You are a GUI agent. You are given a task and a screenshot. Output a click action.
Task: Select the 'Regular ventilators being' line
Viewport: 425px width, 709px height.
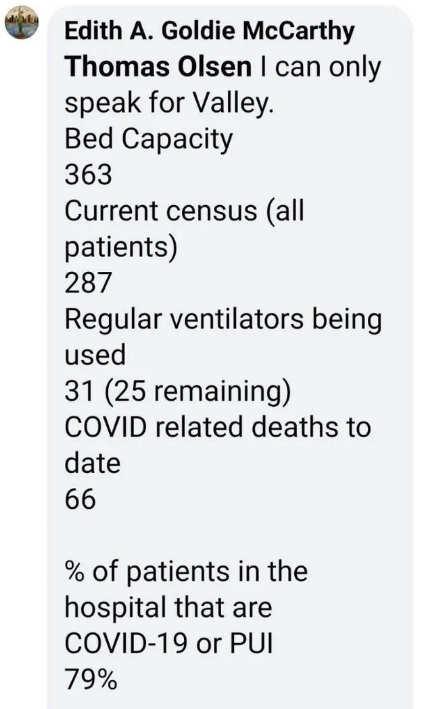point(223,320)
